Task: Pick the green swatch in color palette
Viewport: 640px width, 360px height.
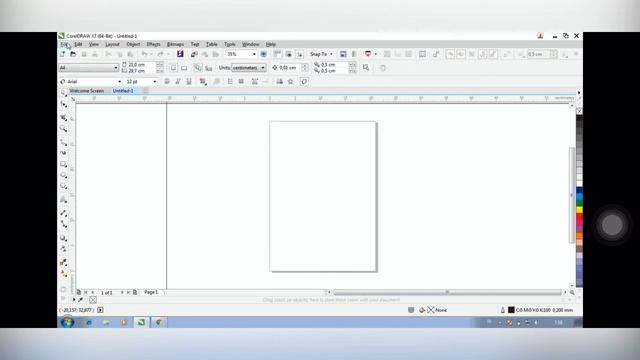Action: point(579,203)
